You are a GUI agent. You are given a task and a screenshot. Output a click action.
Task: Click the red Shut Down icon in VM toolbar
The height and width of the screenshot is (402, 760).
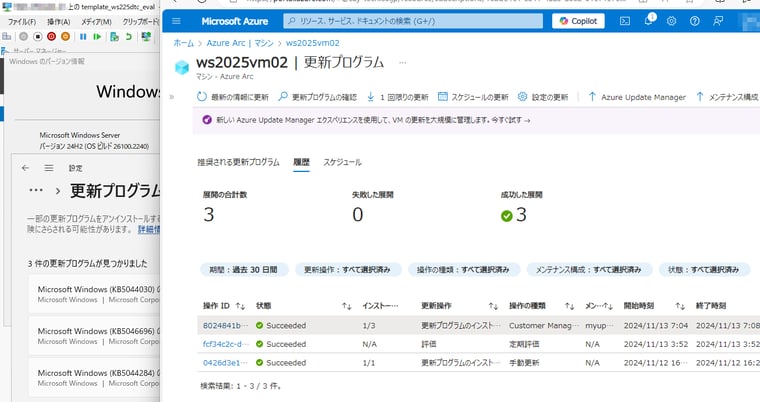[x=51, y=36]
